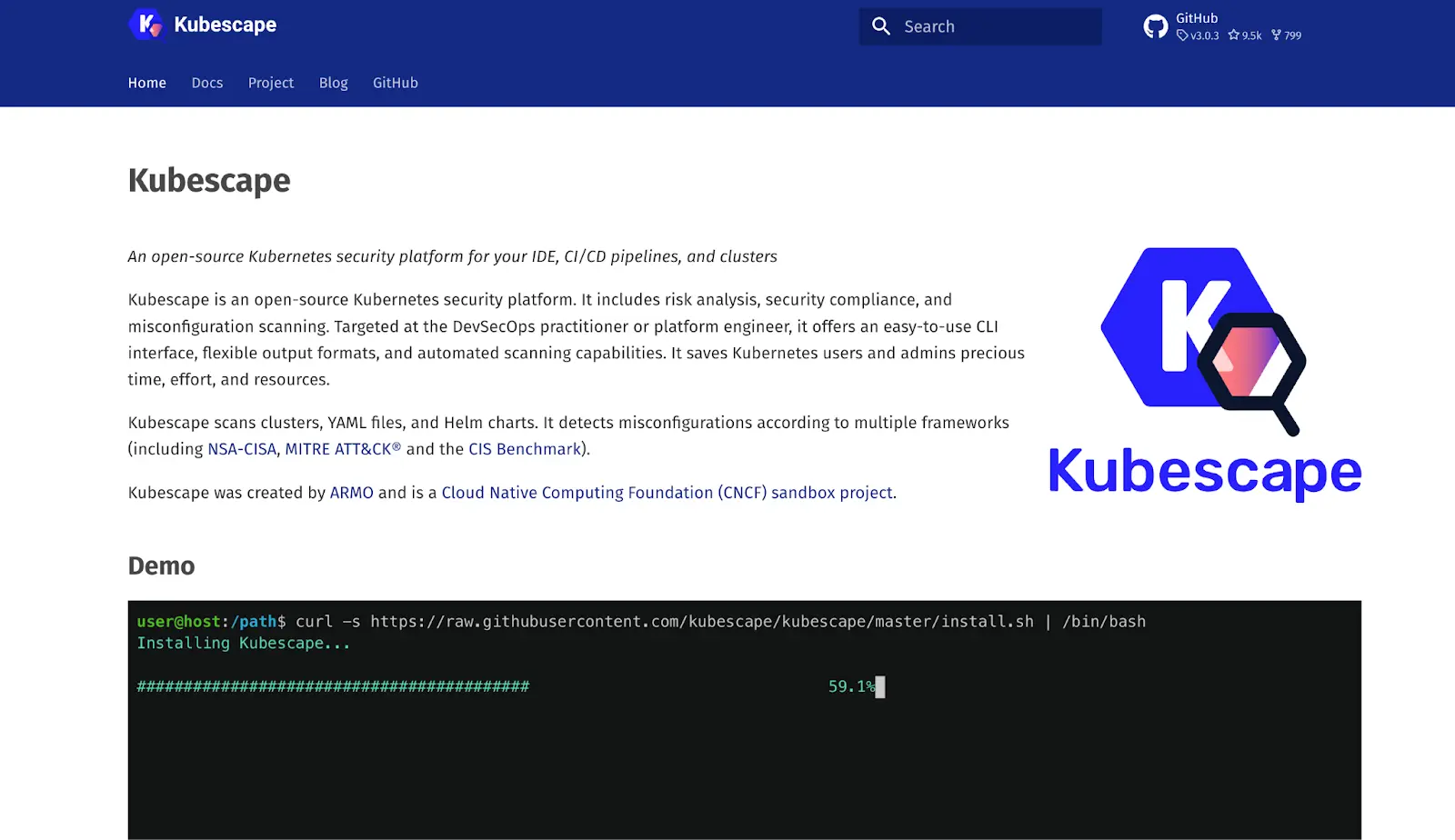
Task: Click the large Kubescape logo image
Action: (1205, 374)
